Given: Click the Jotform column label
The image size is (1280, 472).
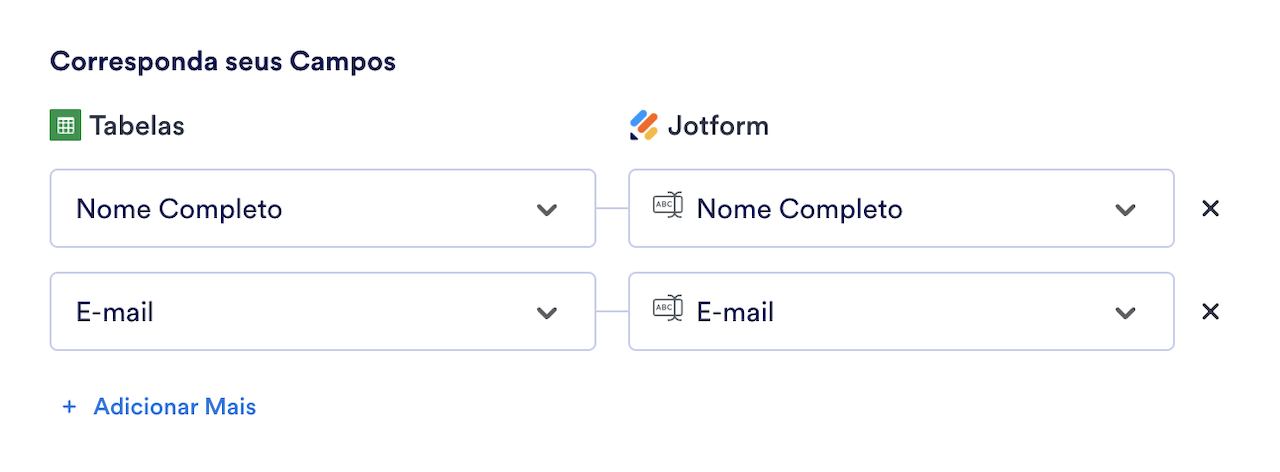Looking at the screenshot, I should pos(718,126).
